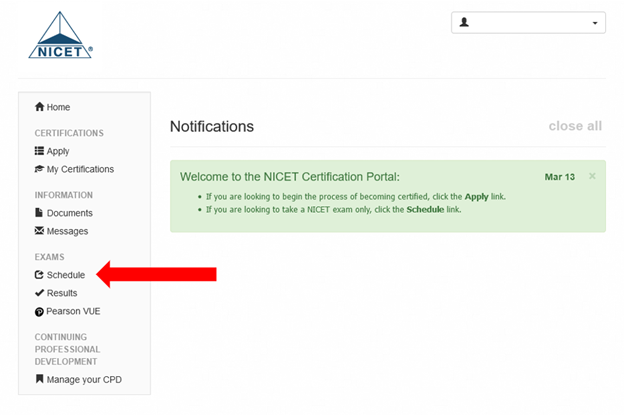Click the envelope icon beside Messages
Image resolution: width=624 pixels, height=417 pixels.
pyautogui.click(x=39, y=231)
